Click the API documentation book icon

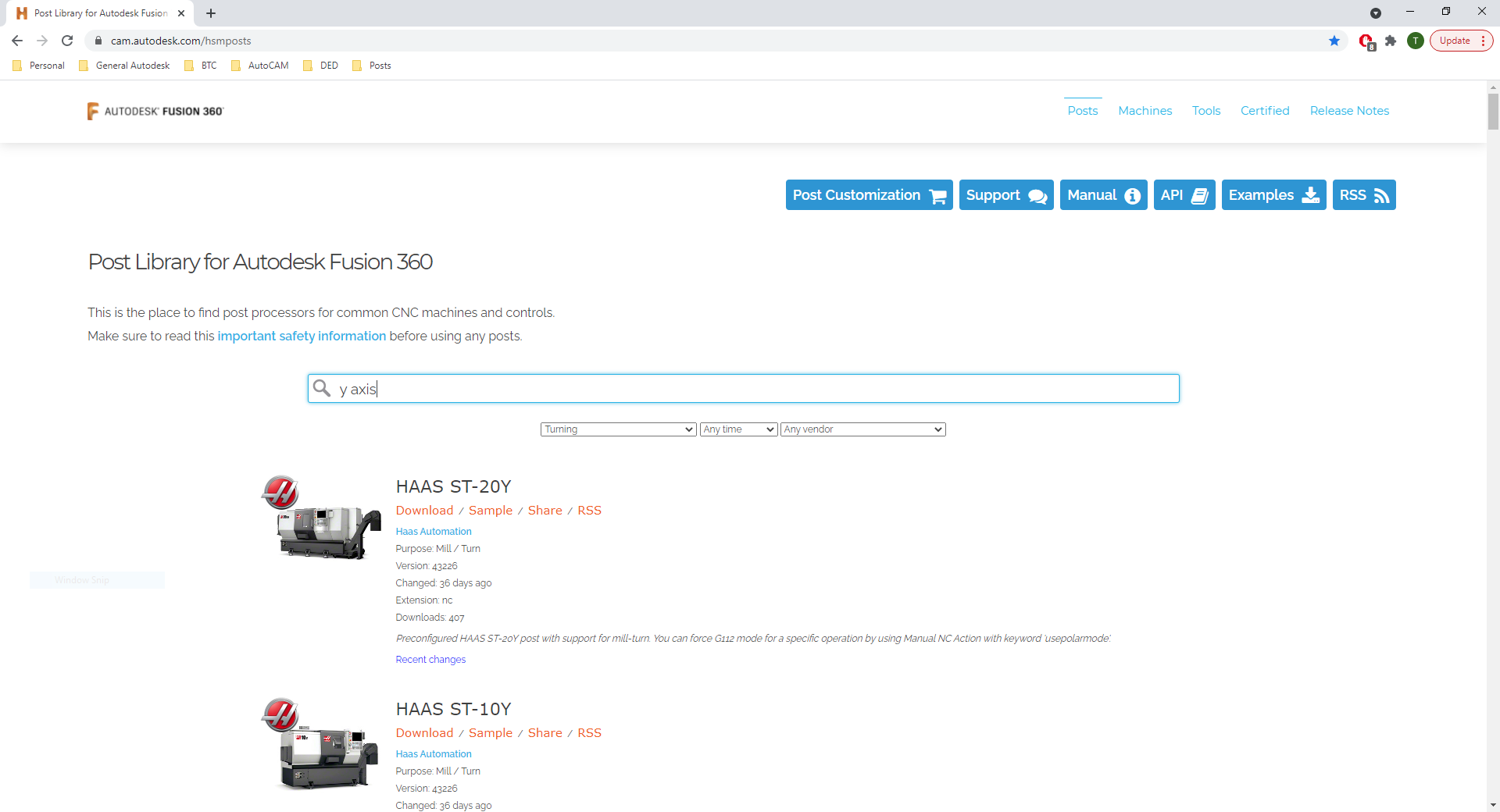pyautogui.click(x=1198, y=195)
